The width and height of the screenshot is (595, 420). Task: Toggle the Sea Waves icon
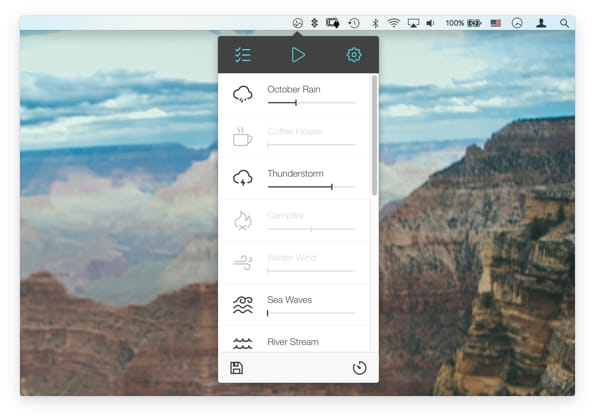pyautogui.click(x=242, y=305)
